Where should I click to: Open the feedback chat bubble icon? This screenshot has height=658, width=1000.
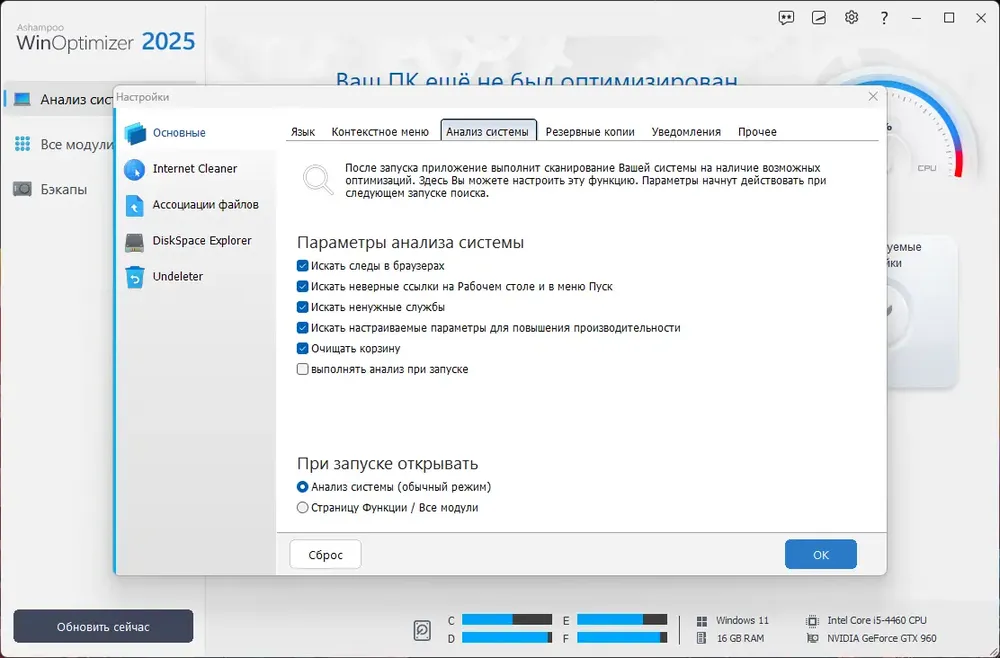[786, 18]
